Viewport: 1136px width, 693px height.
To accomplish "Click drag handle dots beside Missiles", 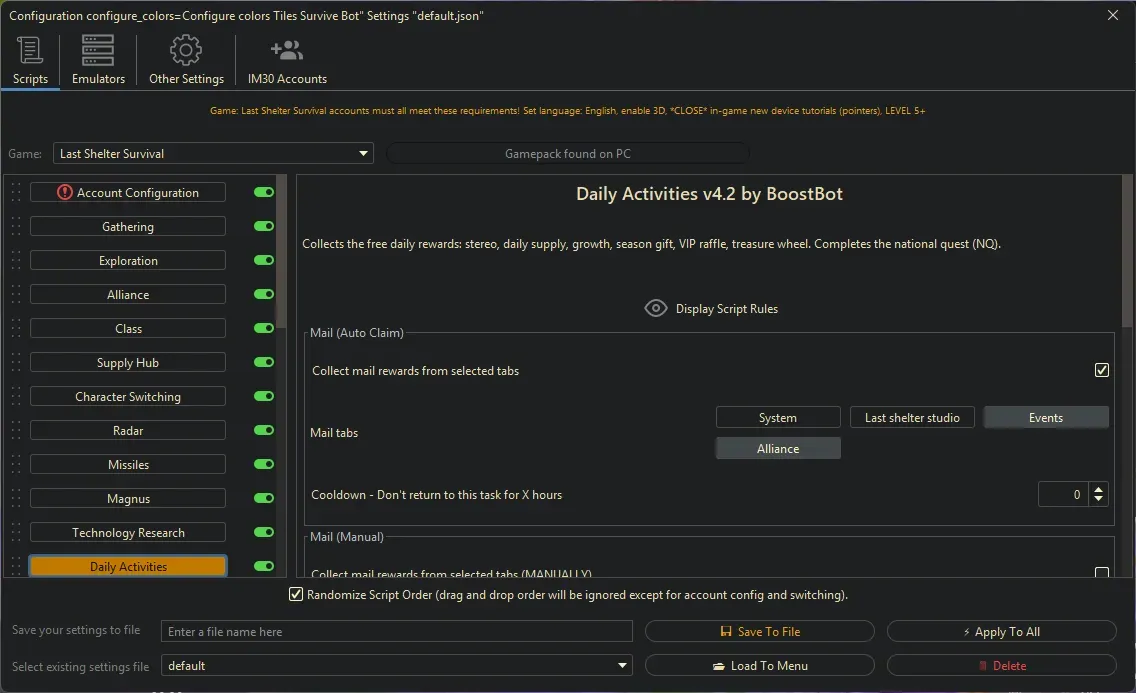I will click(16, 465).
